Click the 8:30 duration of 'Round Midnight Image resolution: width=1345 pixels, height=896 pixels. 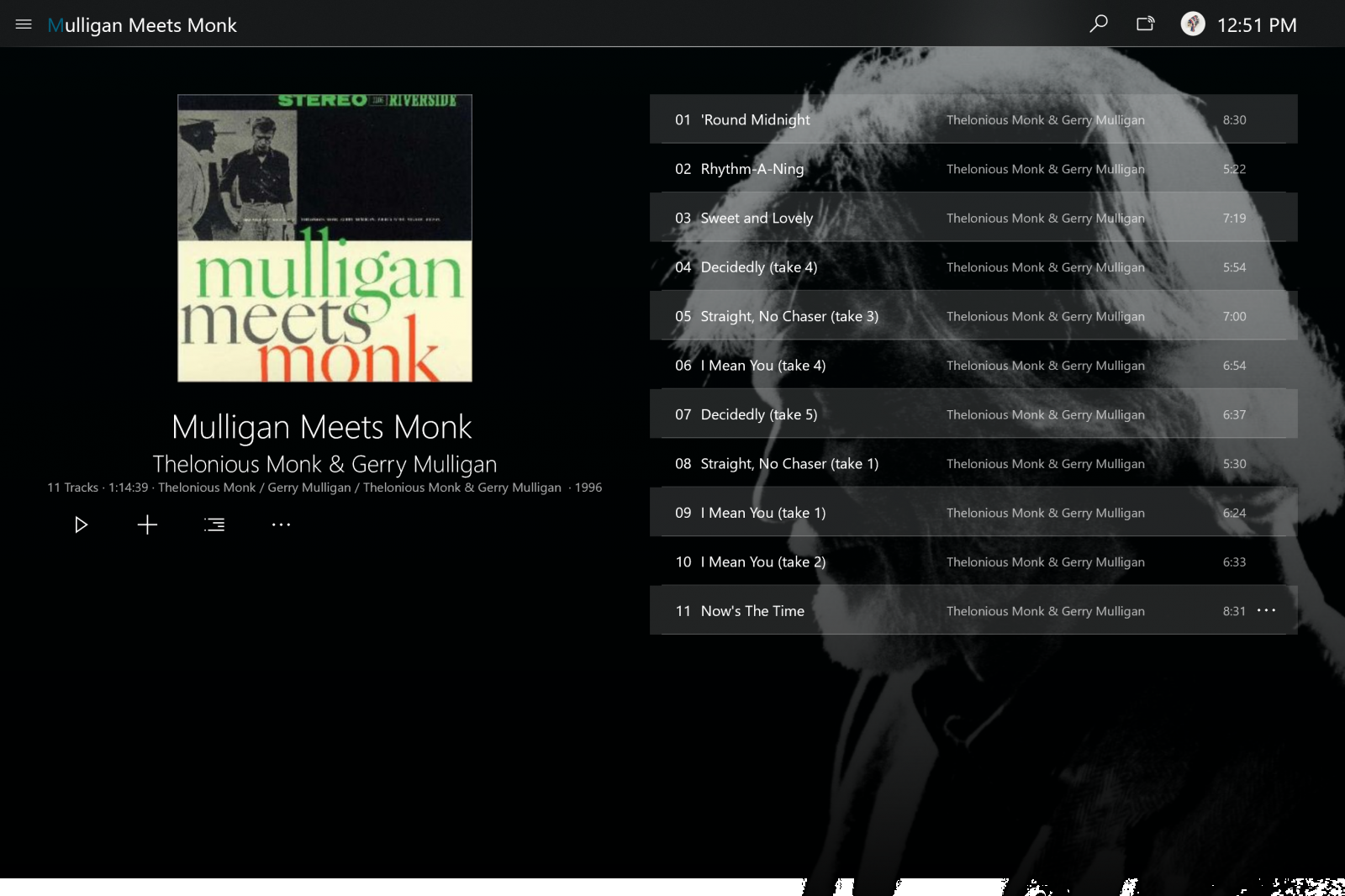(x=1234, y=119)
